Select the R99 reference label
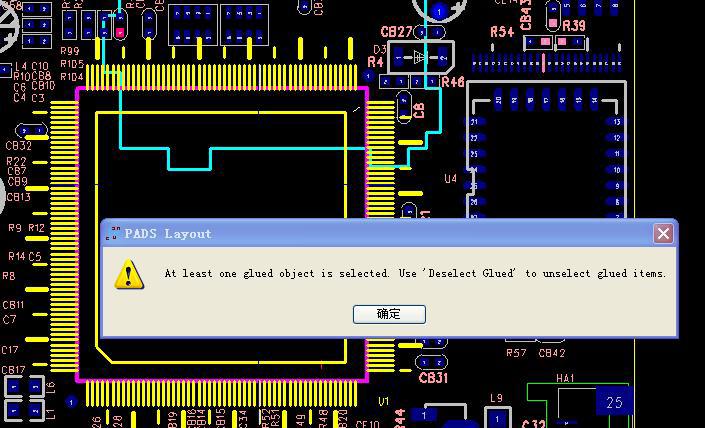Image resolution: width=705 pixels, height=428 pixels. [69, 50]
